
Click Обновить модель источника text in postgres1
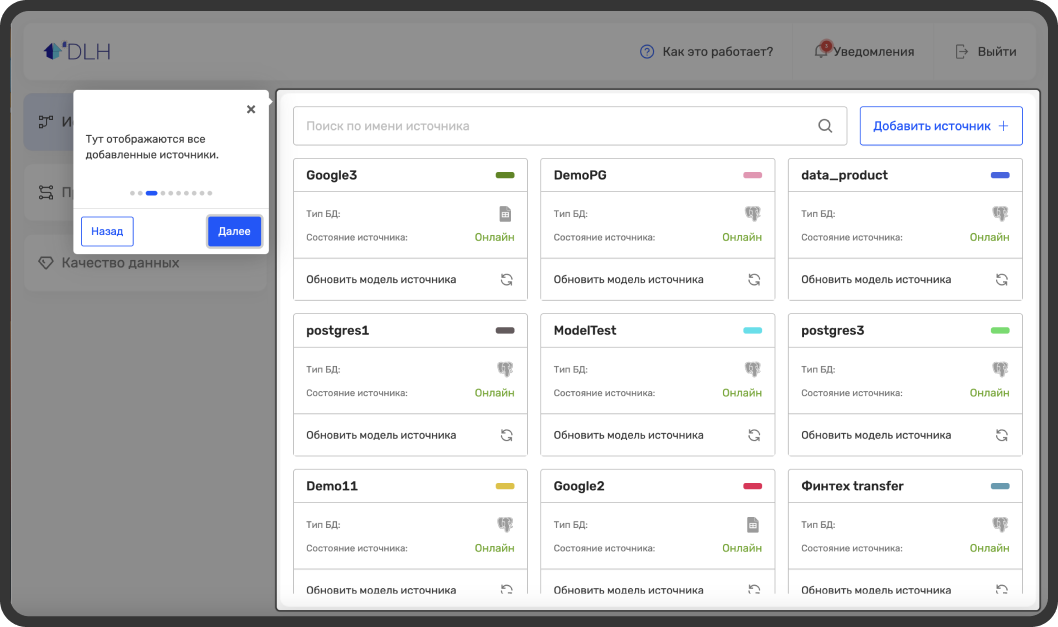(x=381, y=435)
